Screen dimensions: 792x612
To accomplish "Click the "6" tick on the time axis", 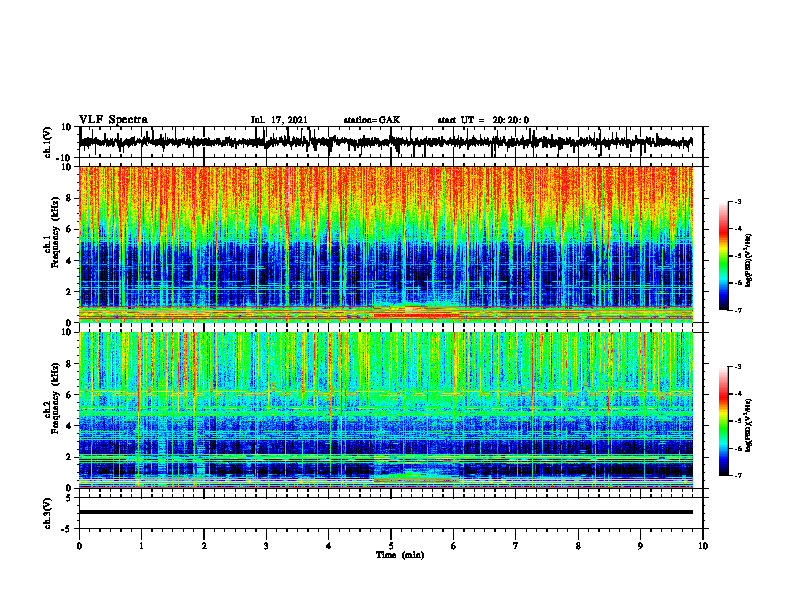I will coord(454,546).
